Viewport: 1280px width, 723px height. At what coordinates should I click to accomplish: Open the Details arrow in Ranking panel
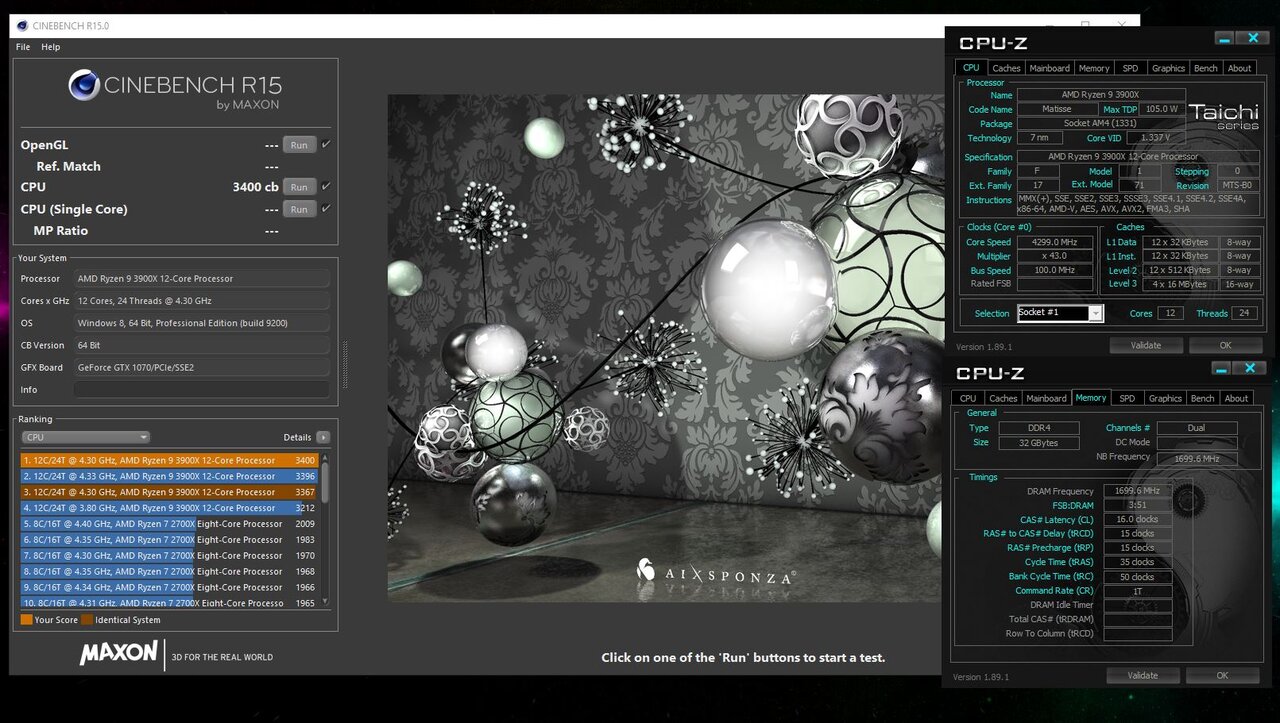pos(323,437)
